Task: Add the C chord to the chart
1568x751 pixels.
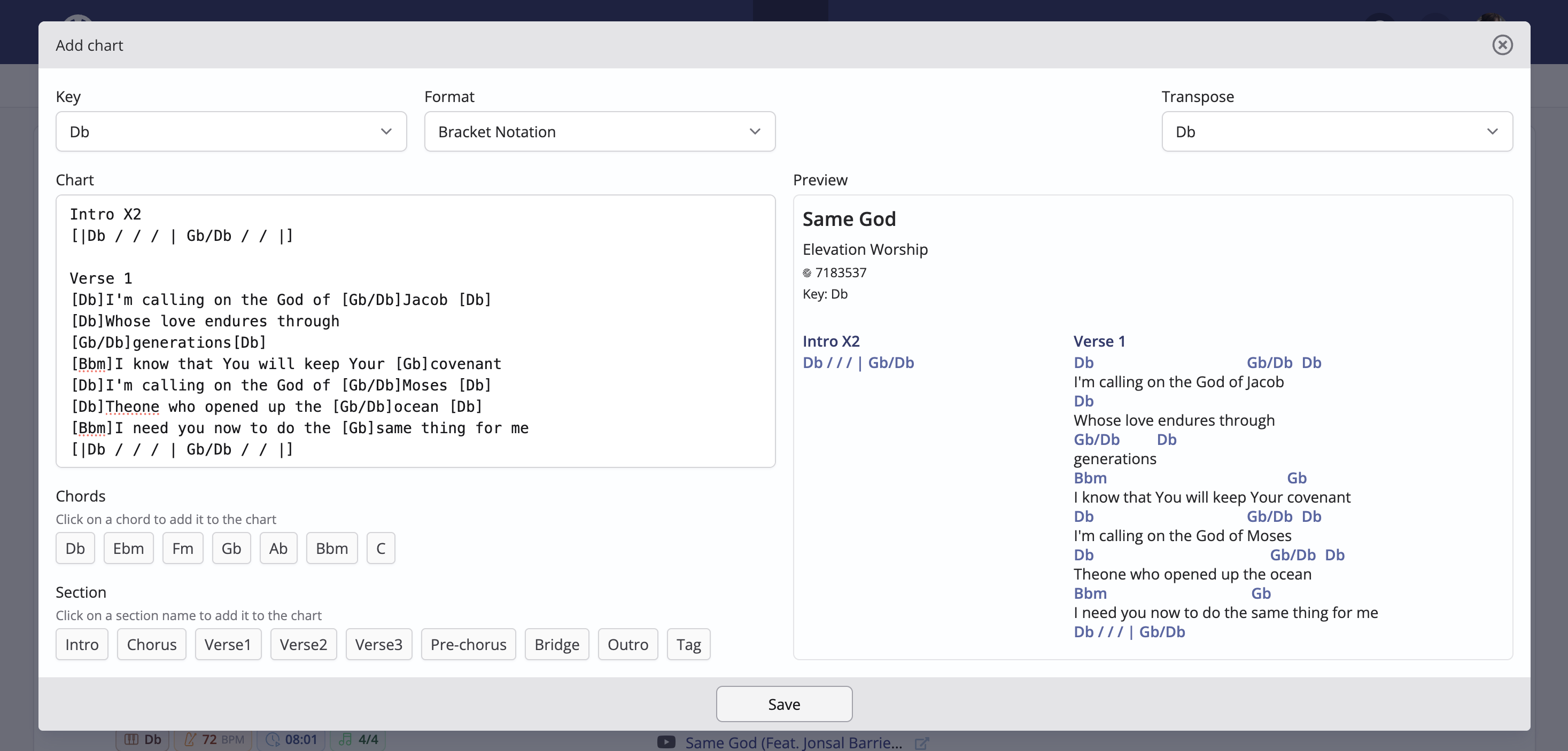Action: [x=381, y=549]
